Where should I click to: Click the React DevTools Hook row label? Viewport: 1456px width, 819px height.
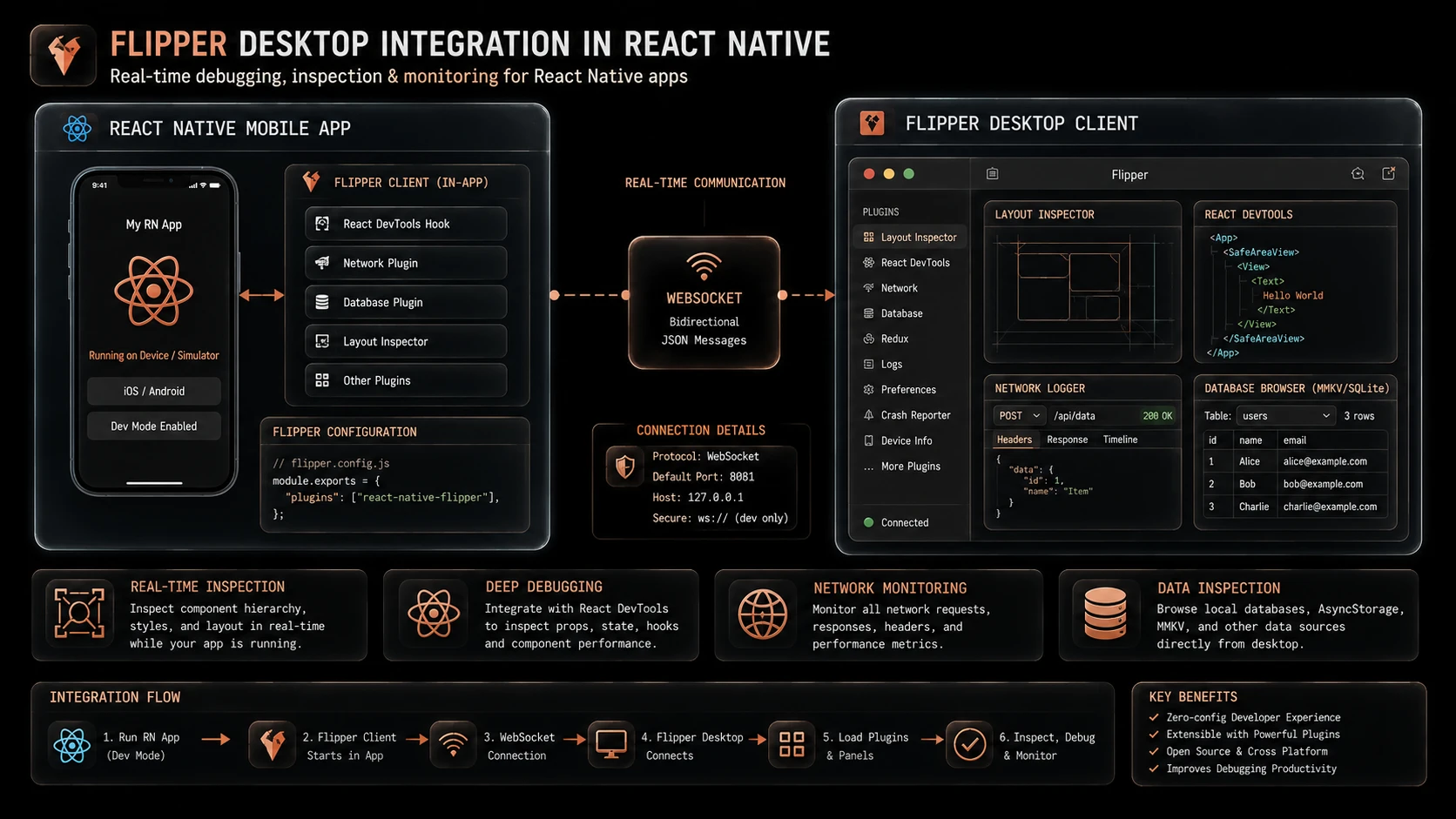tap(396, 224)
